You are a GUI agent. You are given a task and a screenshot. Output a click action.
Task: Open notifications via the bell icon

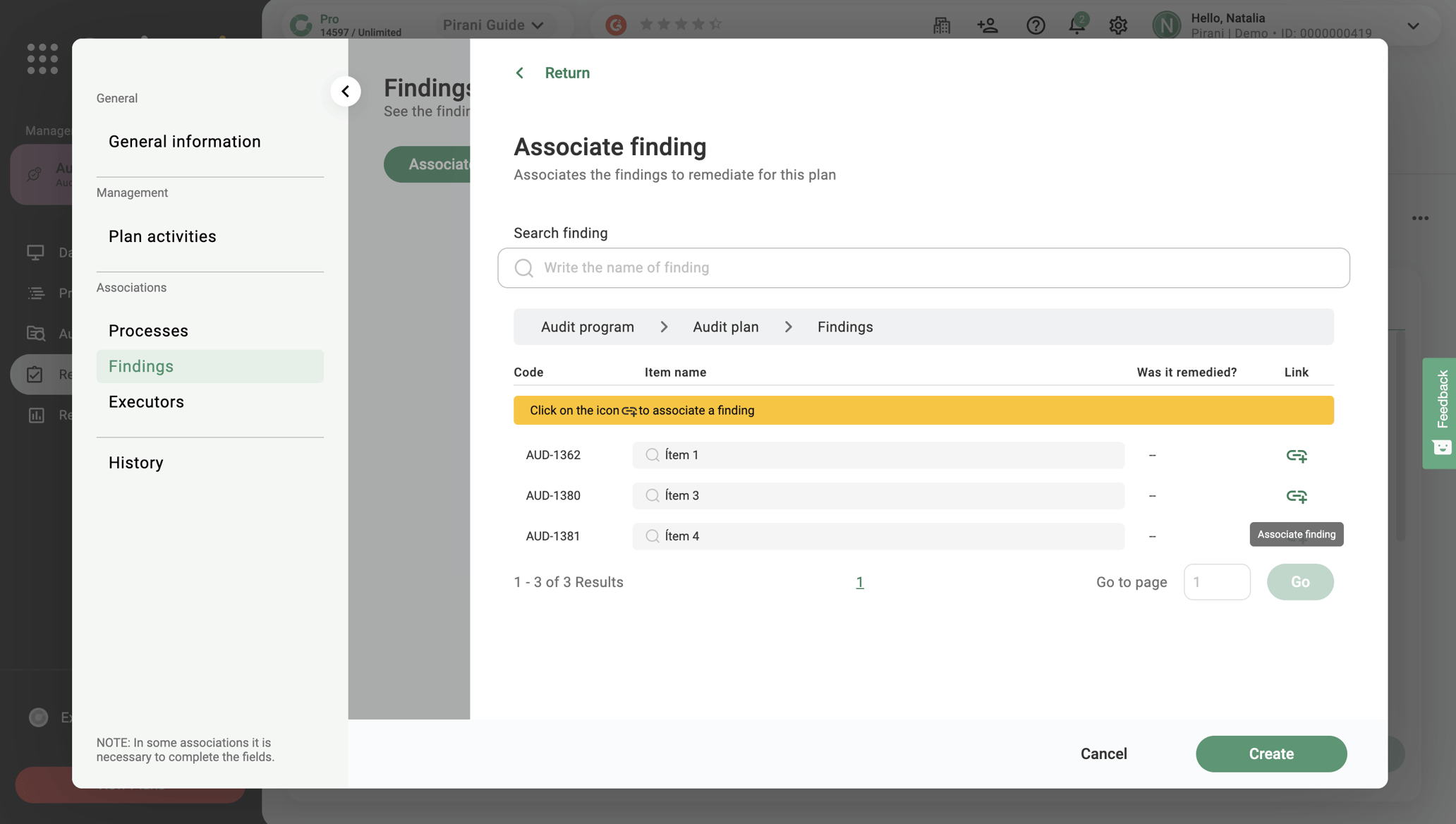click(x=1076, y=25)
